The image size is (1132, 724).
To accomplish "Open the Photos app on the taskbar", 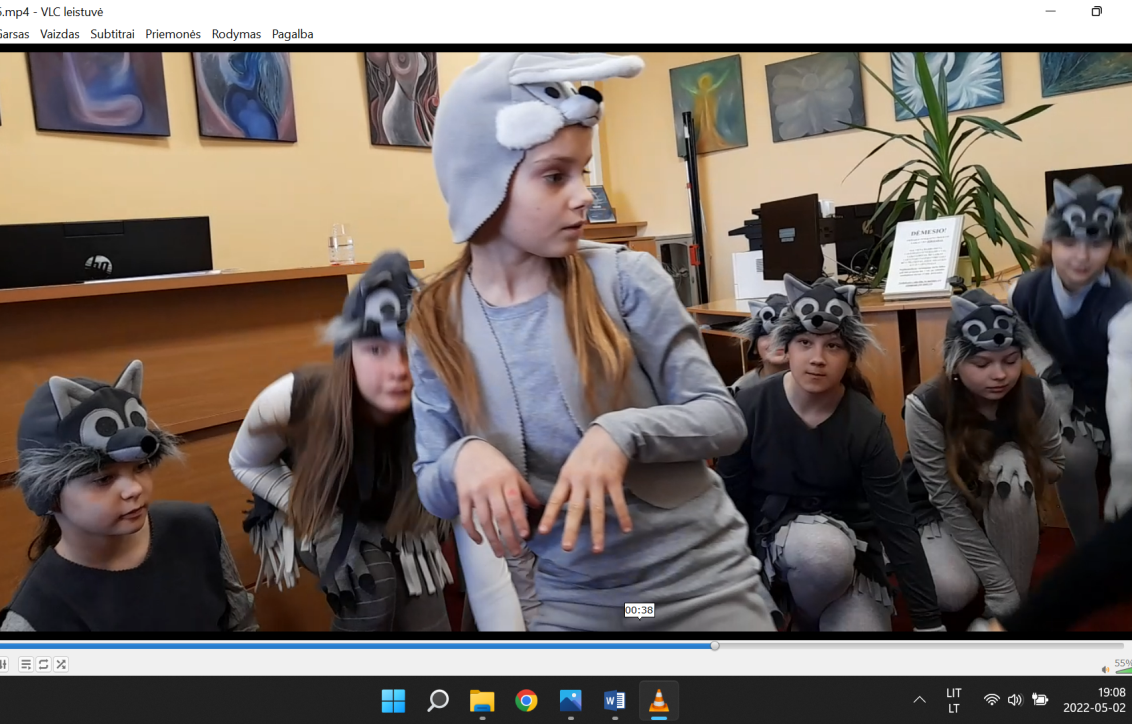I will tap(570, 700).
